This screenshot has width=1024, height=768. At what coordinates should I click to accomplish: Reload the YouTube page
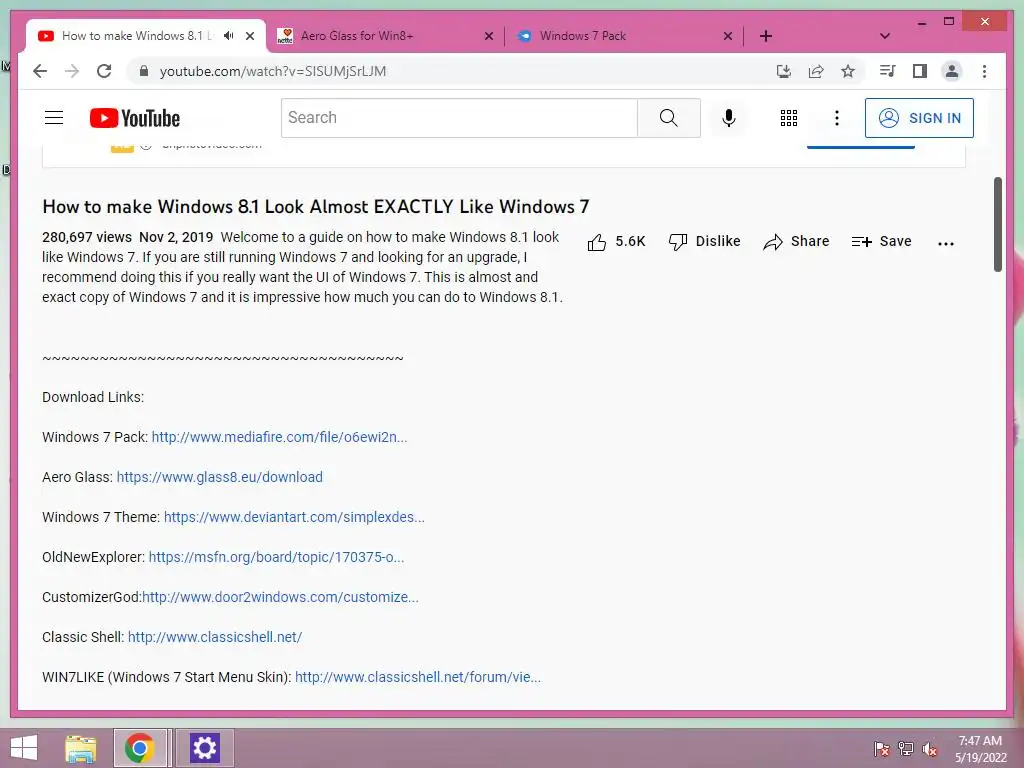[x=104, y=71]
